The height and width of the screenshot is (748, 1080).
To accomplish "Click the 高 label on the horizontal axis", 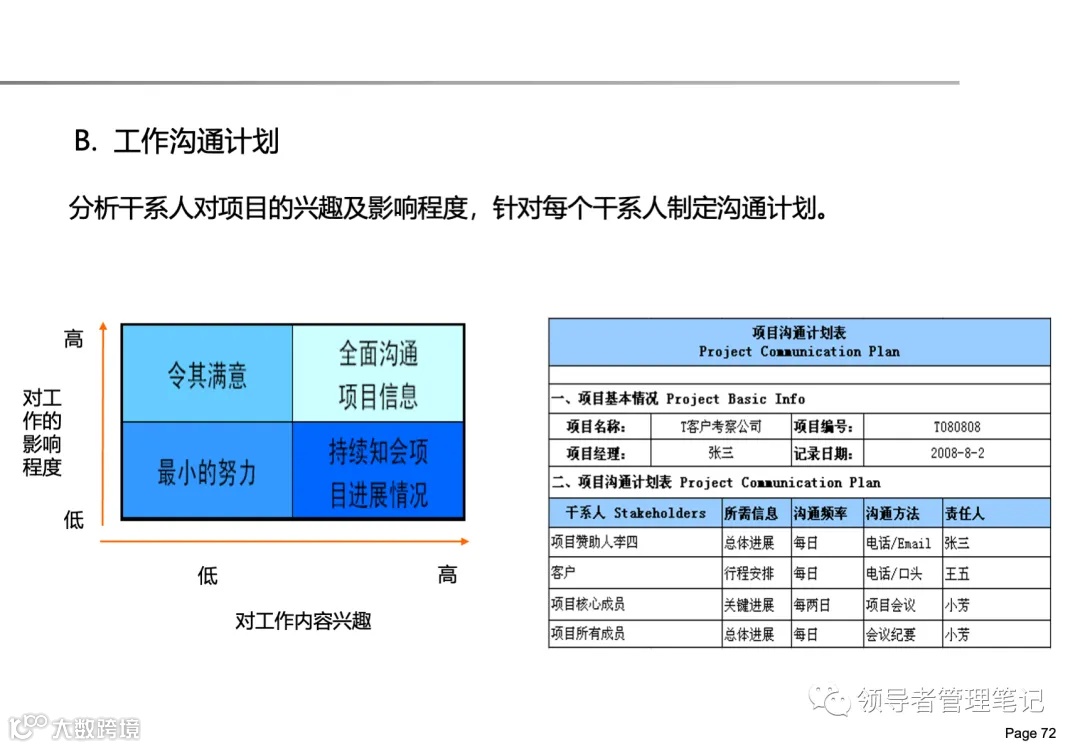I will tap(447, 574).
